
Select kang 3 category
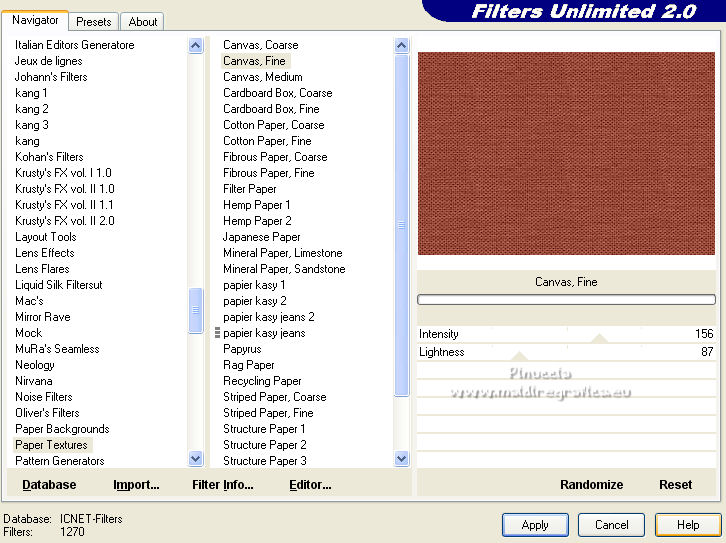coord(32,125)
